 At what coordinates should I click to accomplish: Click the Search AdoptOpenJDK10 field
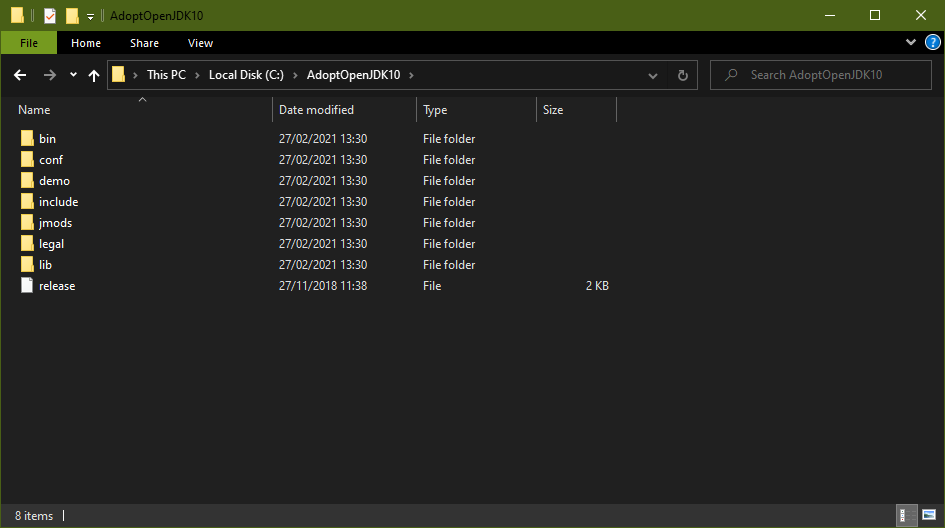pyautogui.click(x=821, y=75)
